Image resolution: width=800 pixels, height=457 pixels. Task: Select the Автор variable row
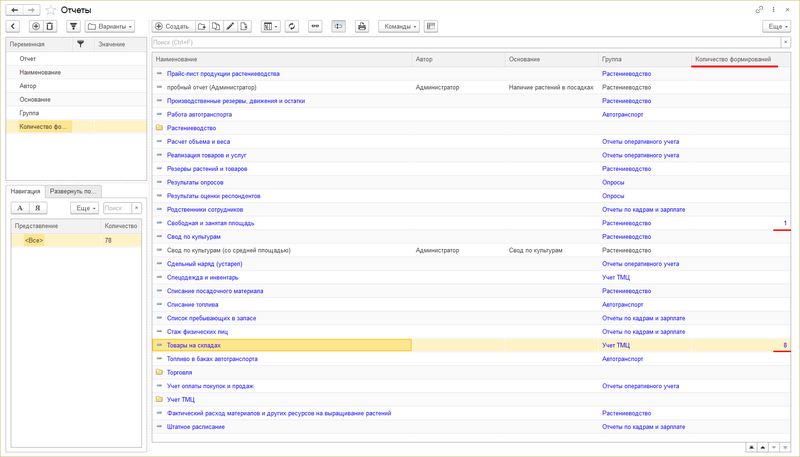[x=77, y=86]
